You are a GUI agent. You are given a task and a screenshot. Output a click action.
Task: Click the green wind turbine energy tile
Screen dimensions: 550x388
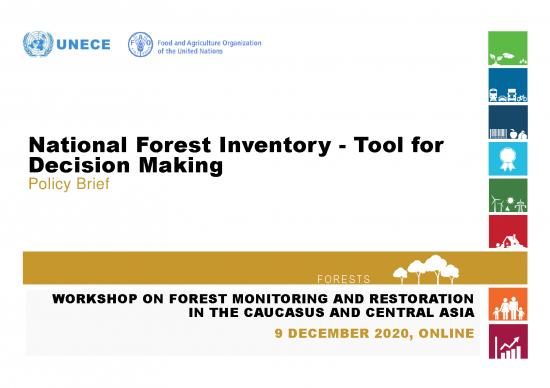[508, 195]
